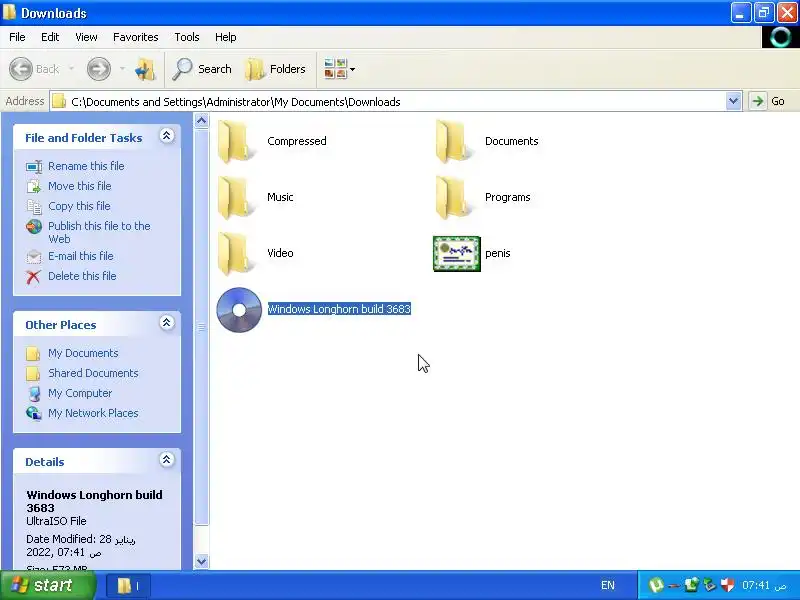Click the Compressed folder name
The height and width of the screenshot is (600, 800).
click(x=296, y=141)
